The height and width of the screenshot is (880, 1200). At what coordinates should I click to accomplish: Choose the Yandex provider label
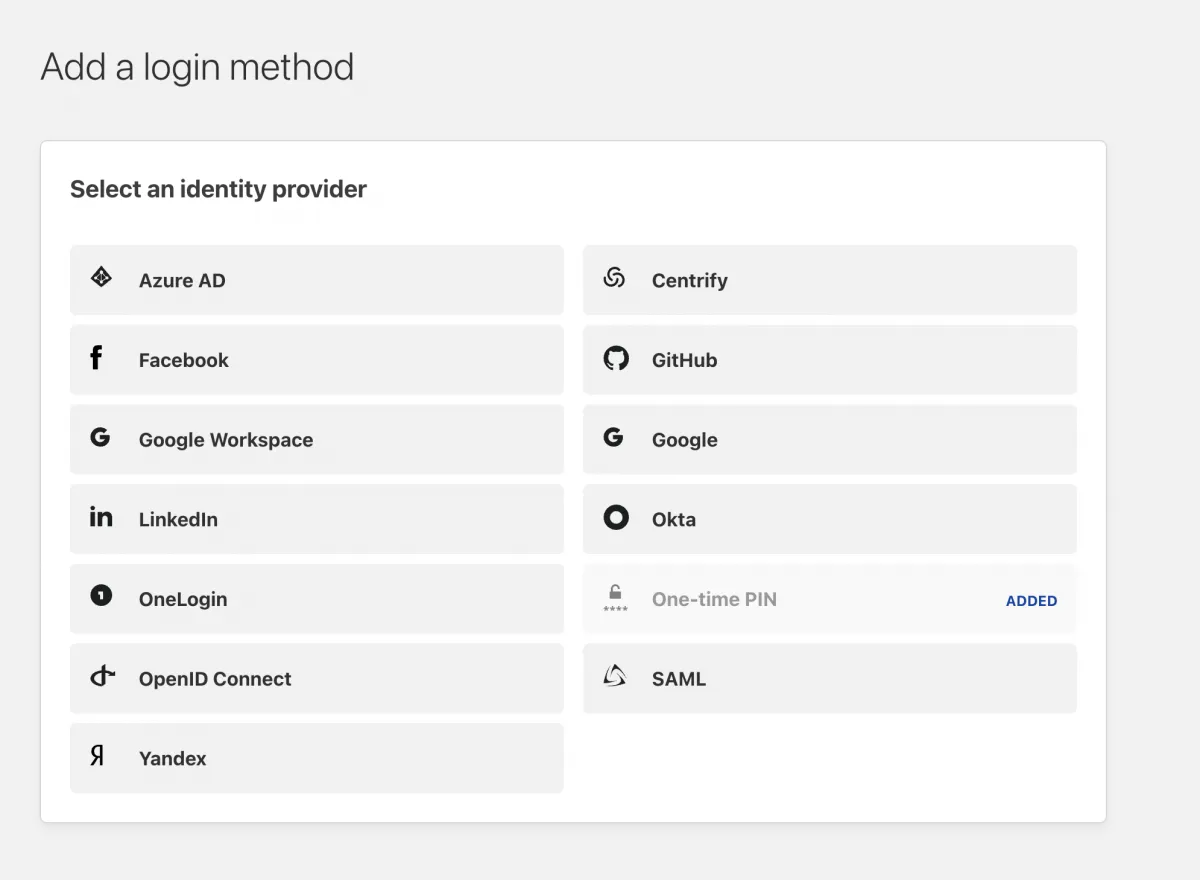click(x=173, y=759)
